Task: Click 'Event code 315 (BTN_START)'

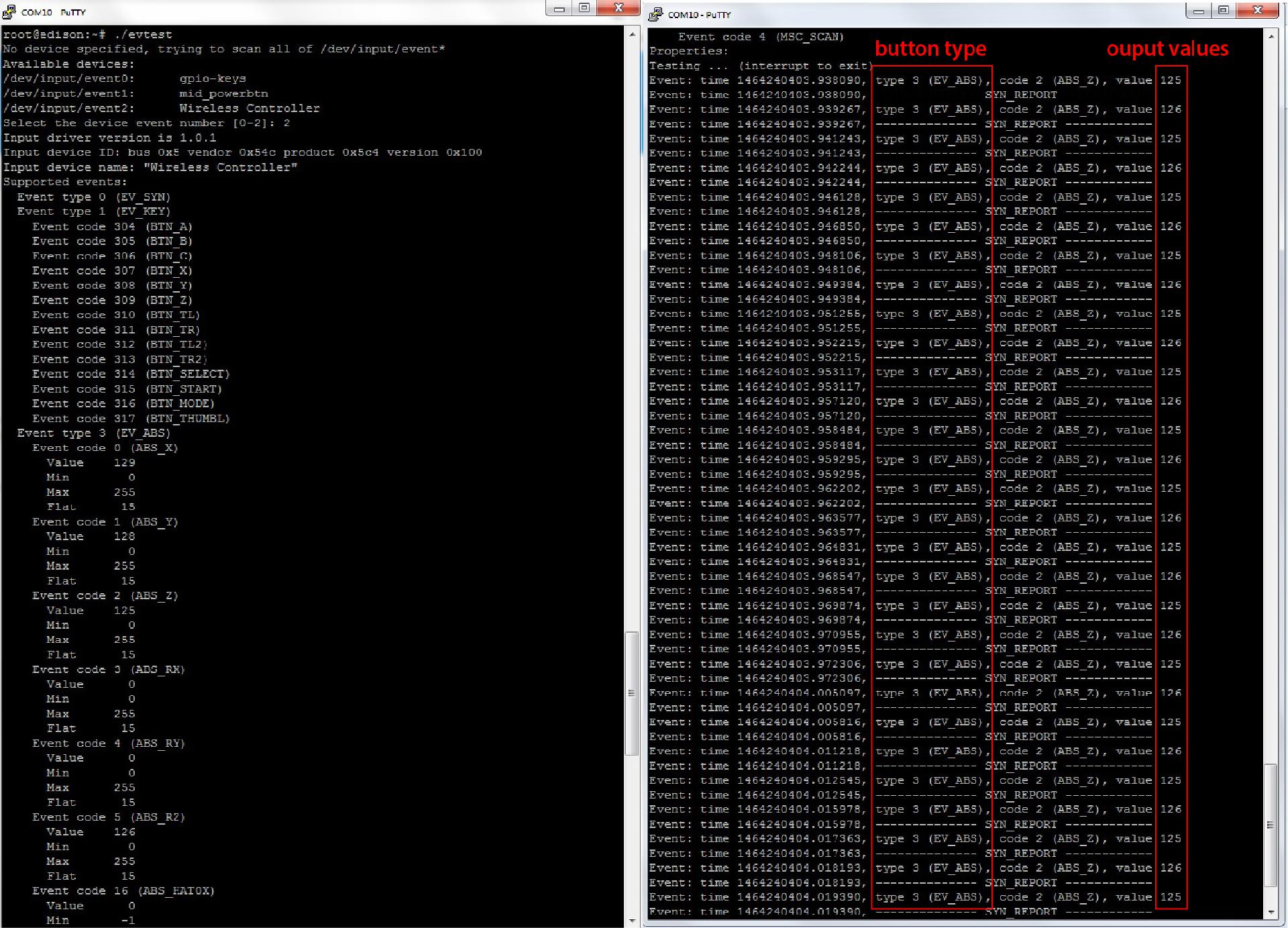Action: point(127,389)
